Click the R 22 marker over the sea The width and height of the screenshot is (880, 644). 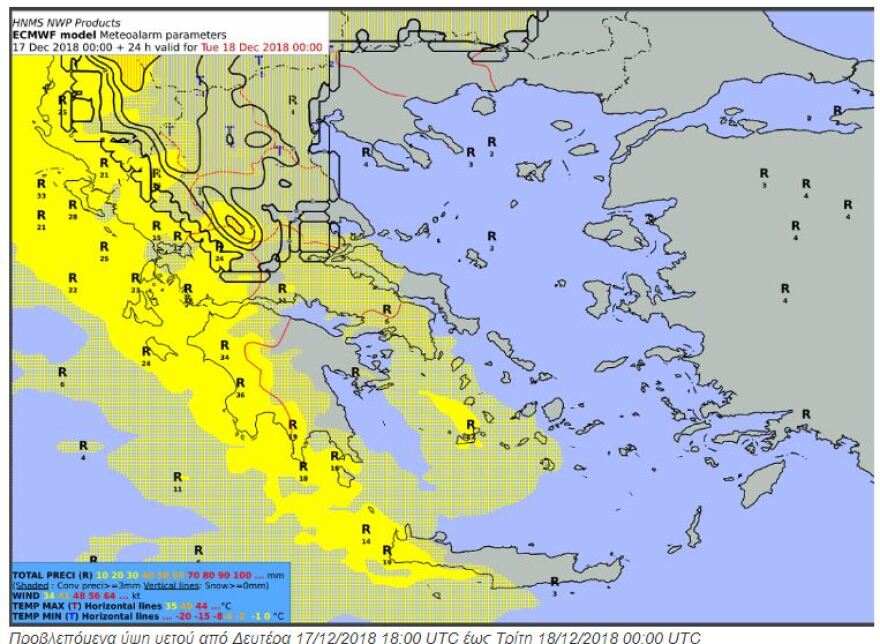[72, 282]
